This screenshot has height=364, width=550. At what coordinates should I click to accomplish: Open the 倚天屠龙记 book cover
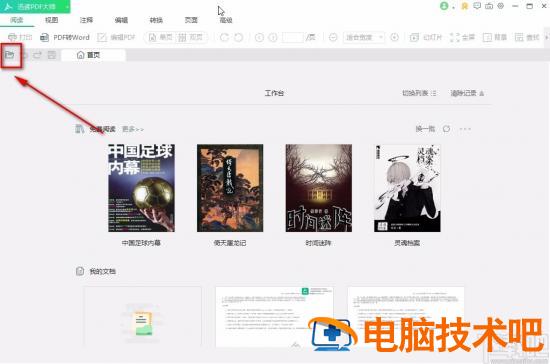[x=230, y=188]
